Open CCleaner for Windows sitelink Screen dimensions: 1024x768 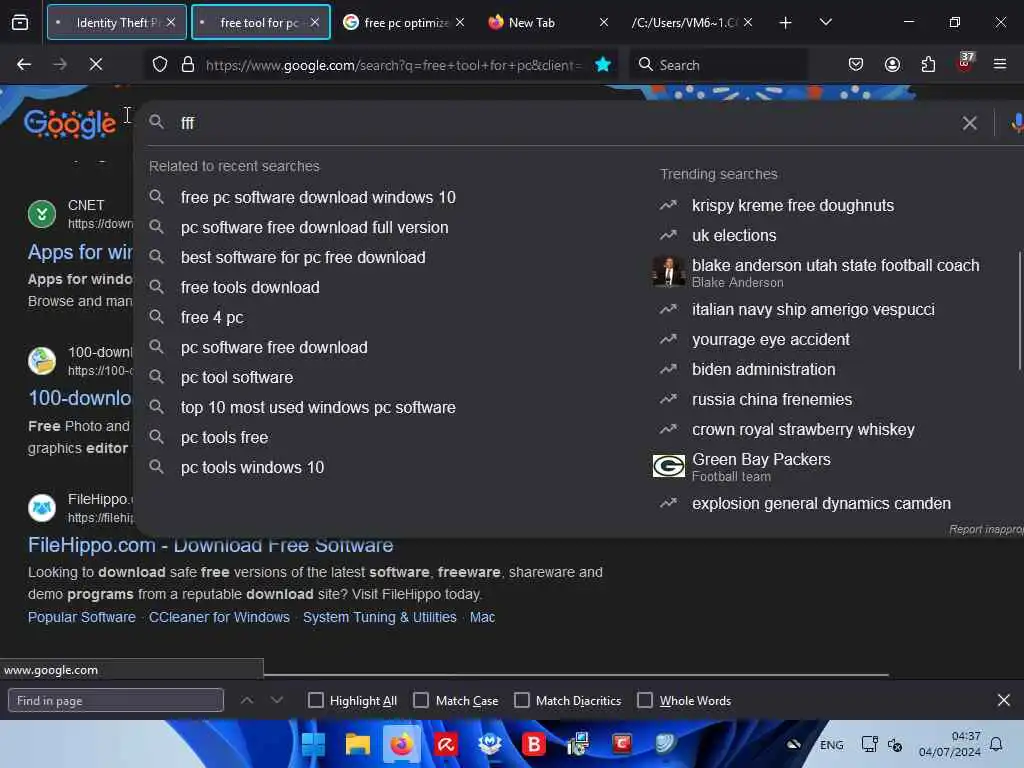point(219,617)
